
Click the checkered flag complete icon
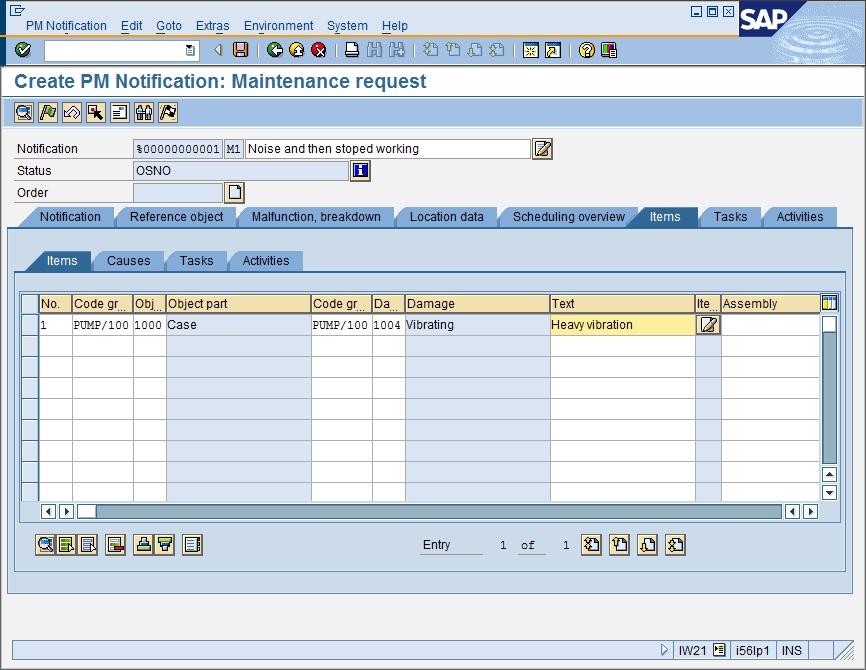(168, 113)
